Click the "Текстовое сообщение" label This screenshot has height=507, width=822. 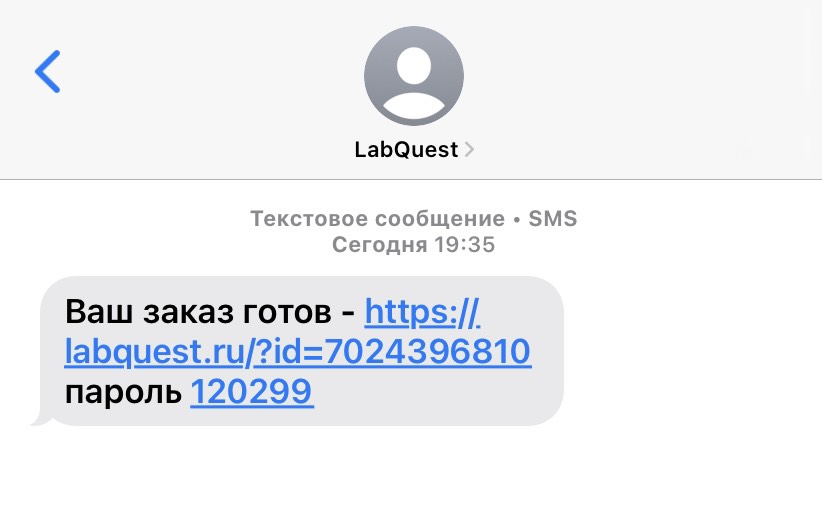coord(377,219)
